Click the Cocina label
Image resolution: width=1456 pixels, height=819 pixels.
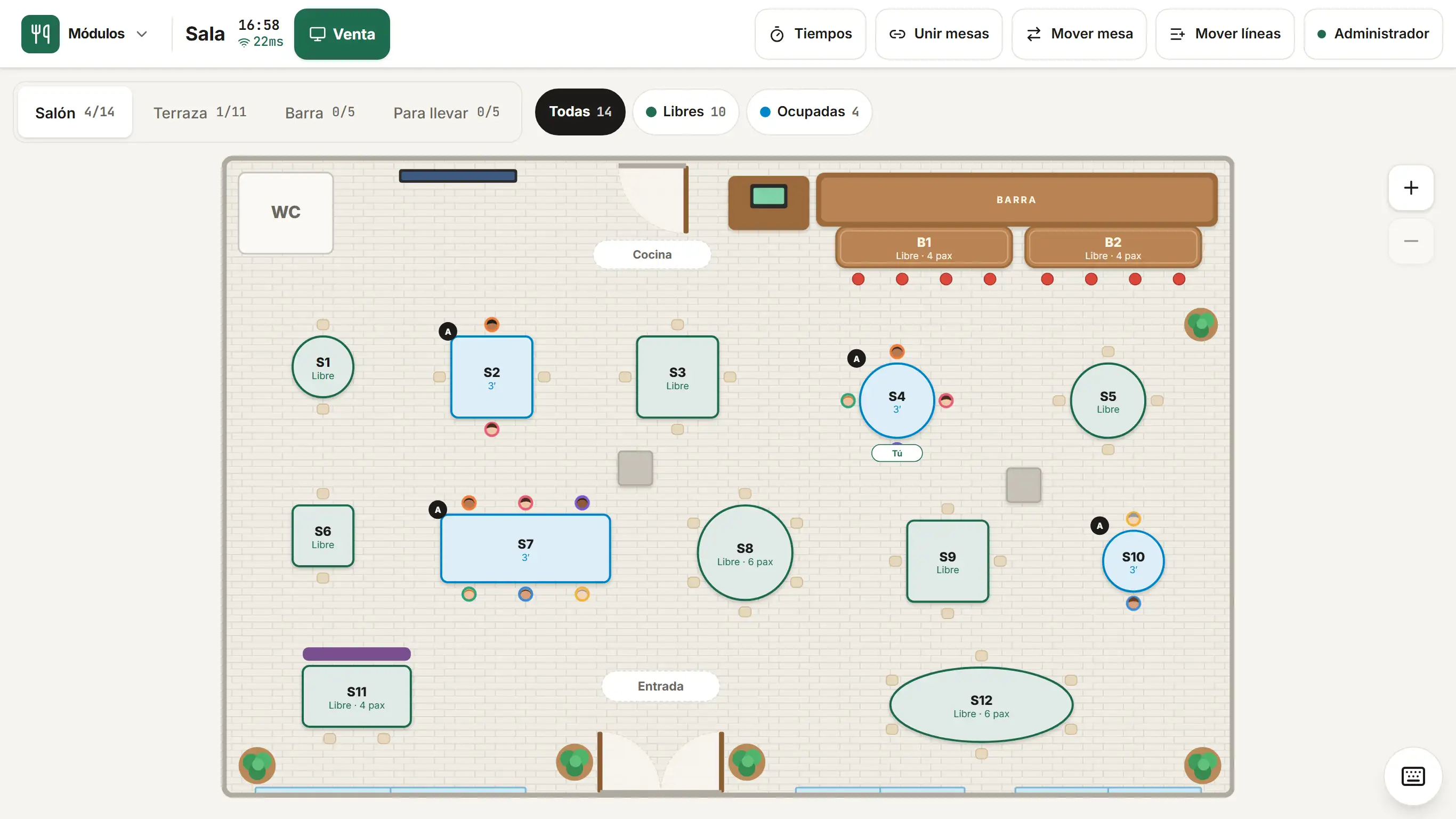652,254
